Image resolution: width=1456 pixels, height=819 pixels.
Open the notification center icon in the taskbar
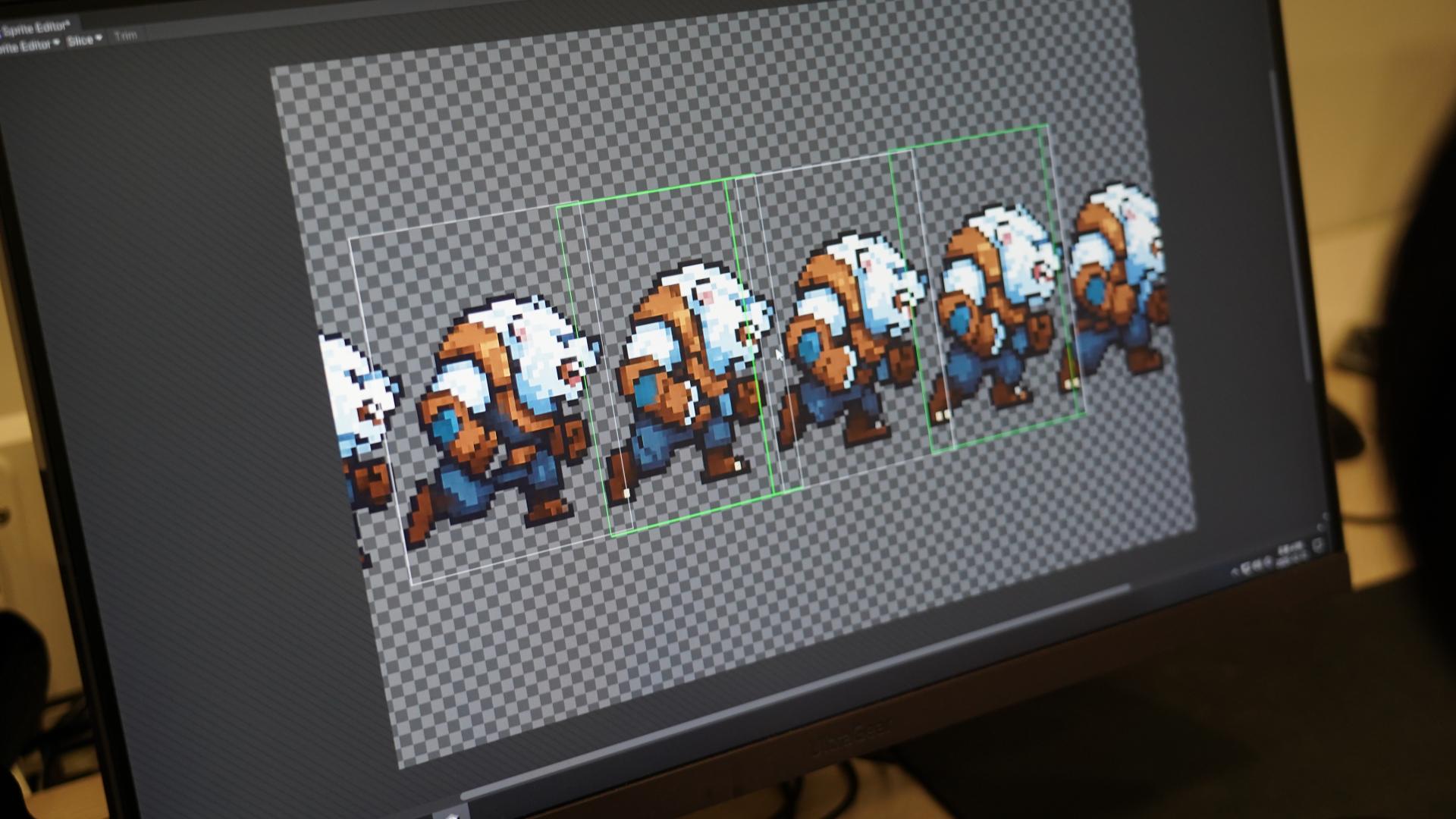[x=1318, y=544]
